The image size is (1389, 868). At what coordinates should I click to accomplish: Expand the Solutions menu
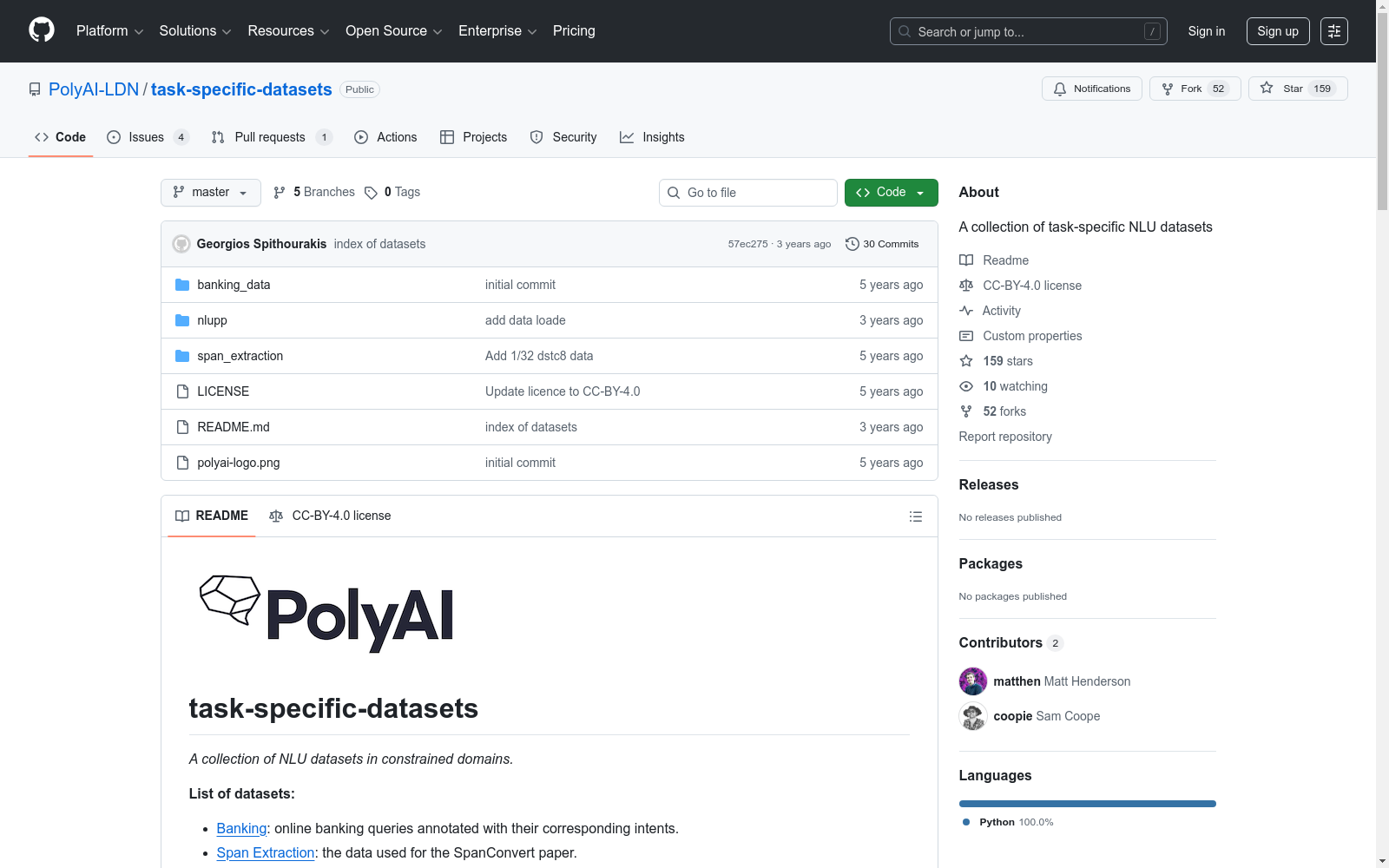tap(195, 31)
